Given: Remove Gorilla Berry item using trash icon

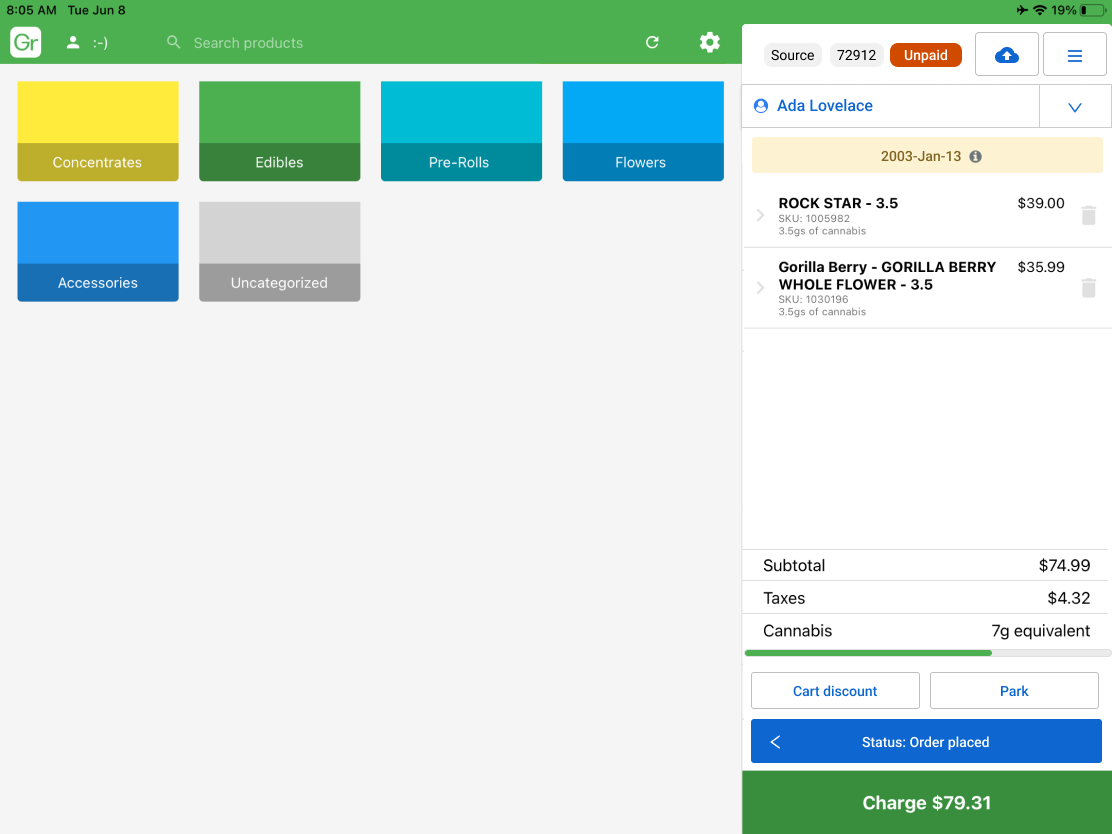Looking at the screenshot, I should point(1089,288).
